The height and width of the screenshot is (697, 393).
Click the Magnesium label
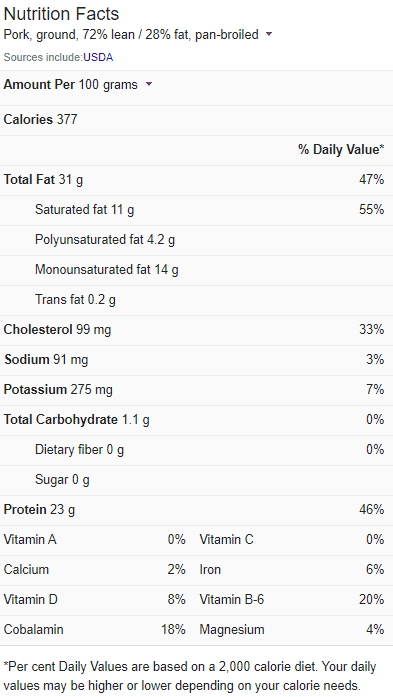pos(232,629)
